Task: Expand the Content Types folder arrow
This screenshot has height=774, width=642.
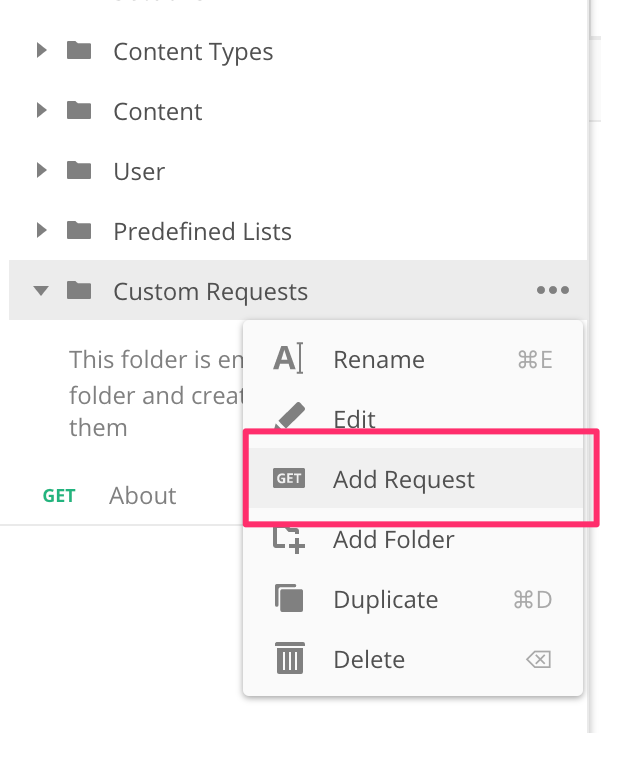Action: 41,51
